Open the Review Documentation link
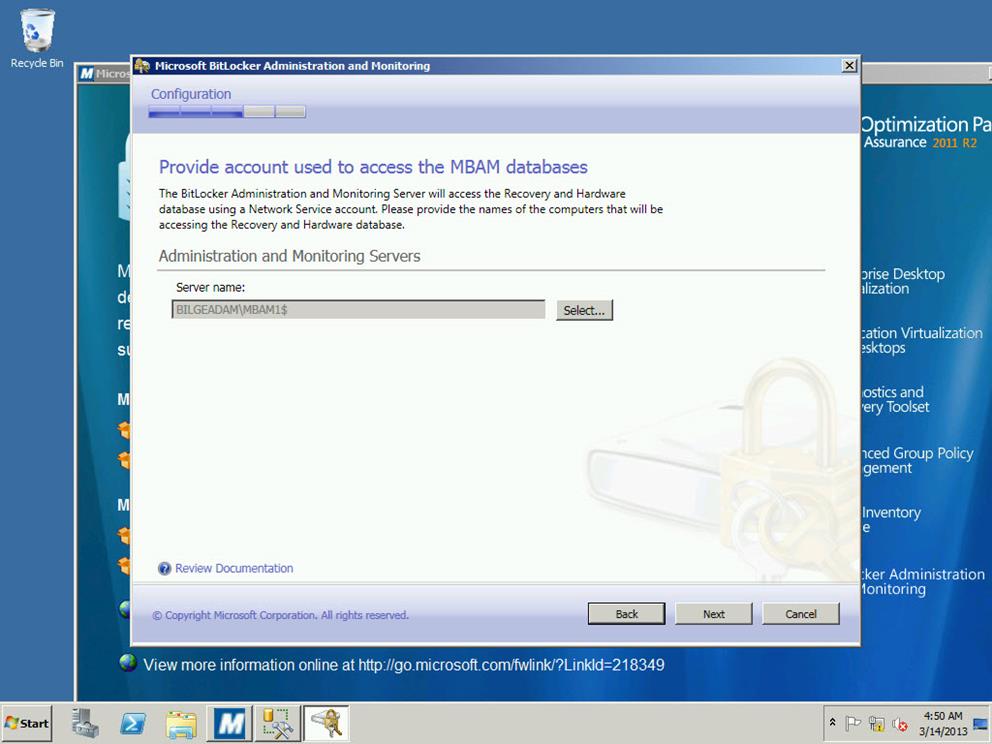Screen dimensions: 992x744 tap(234, 568)
